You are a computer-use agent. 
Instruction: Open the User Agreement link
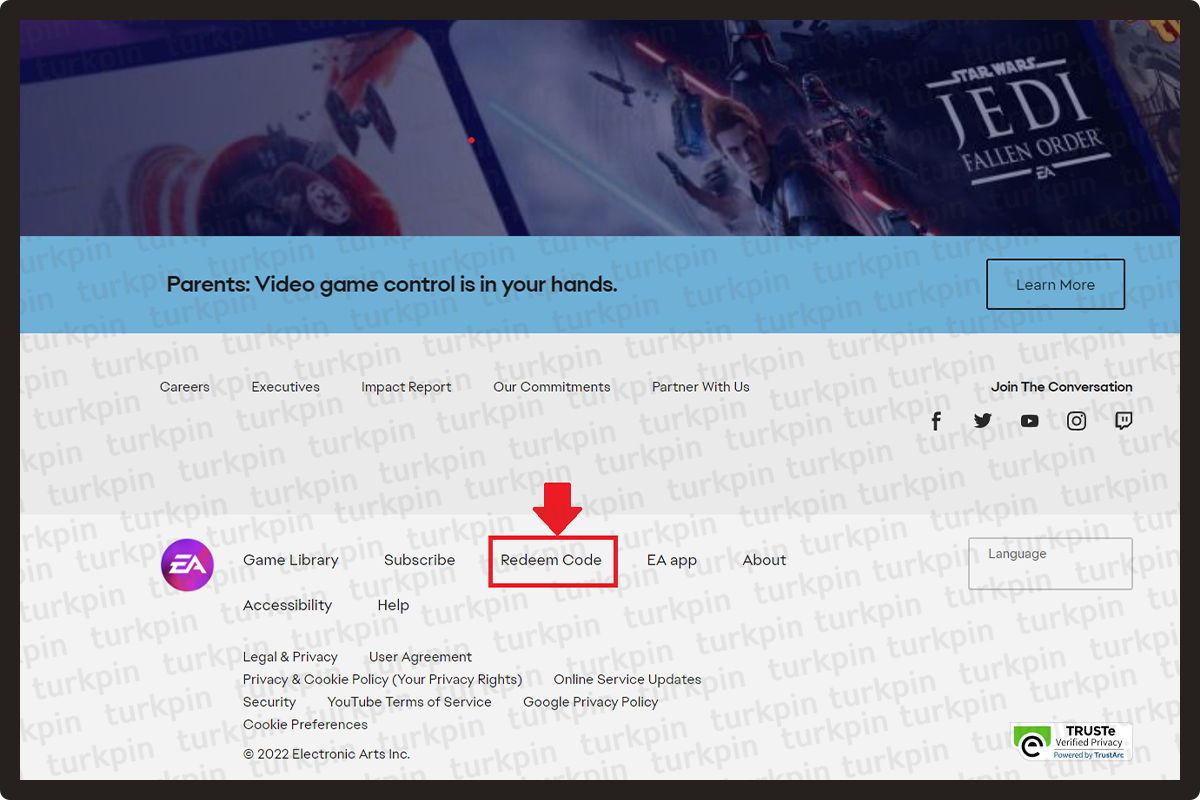[x=420, y=657]
